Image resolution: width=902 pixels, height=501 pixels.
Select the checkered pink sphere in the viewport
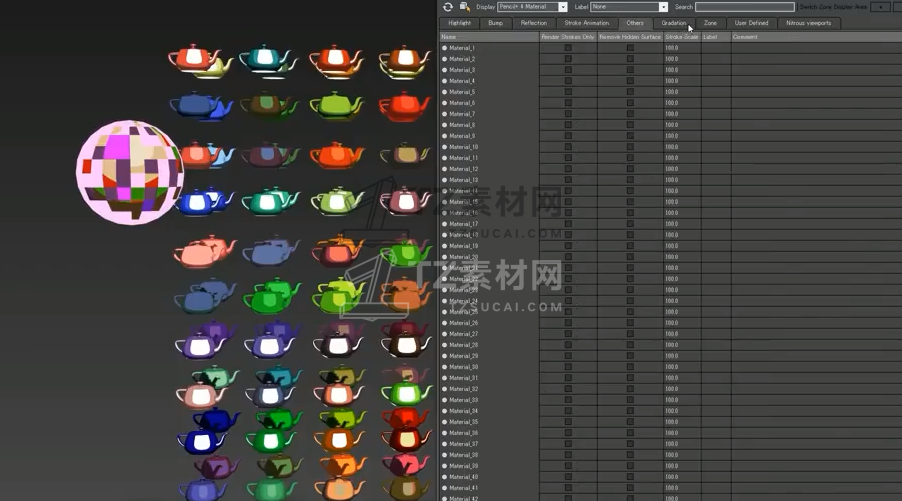[x=129, y=172]
